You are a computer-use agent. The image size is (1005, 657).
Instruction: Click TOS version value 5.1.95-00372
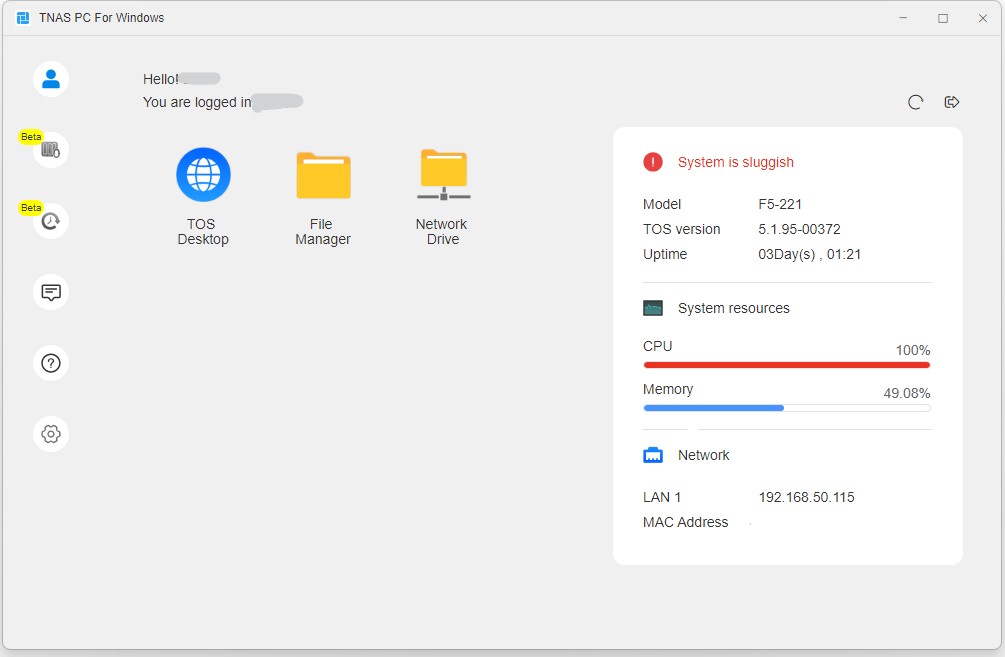click(x=799, y=229)
